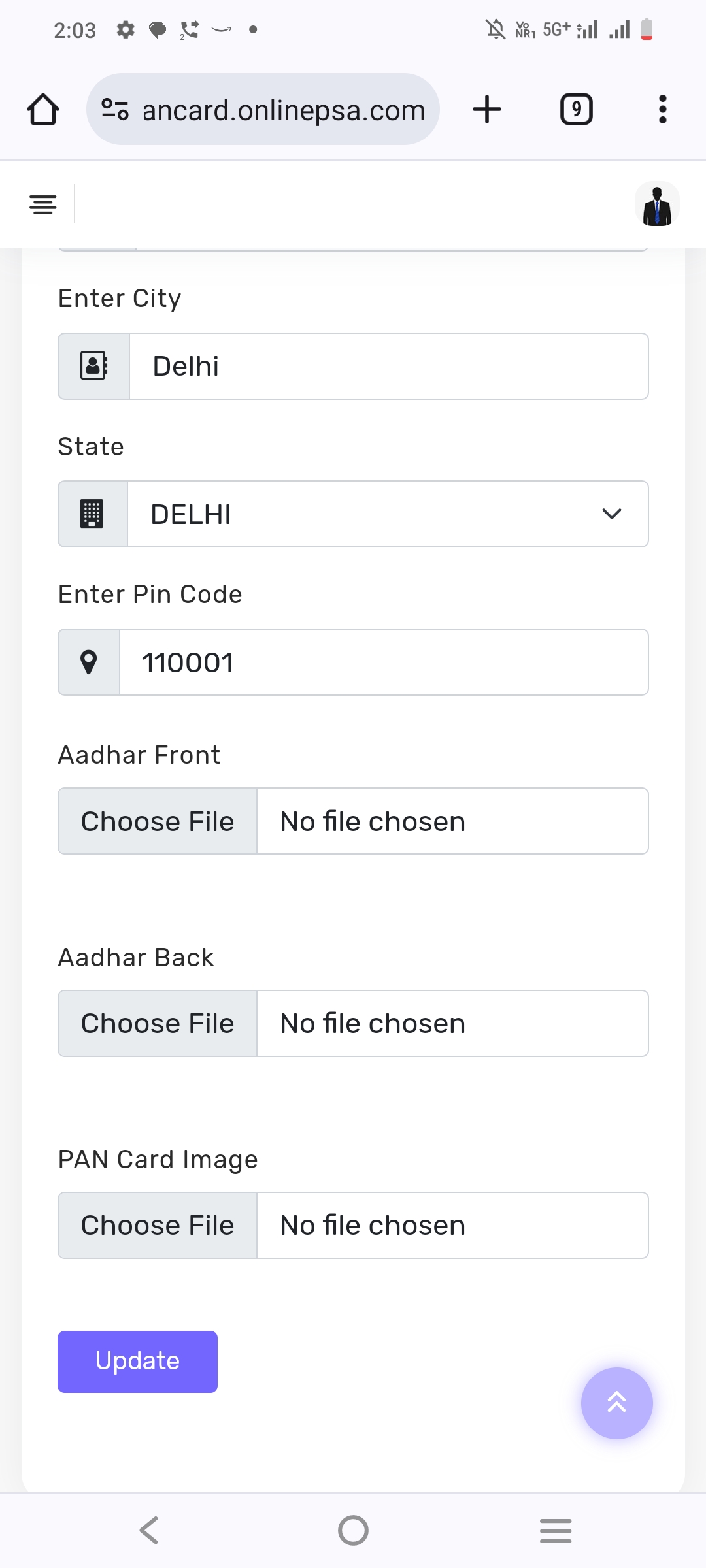The height and width of the screenshot is (1568, 706).
Task: Open a new browser tab
Action: click(x=487, y=109)
